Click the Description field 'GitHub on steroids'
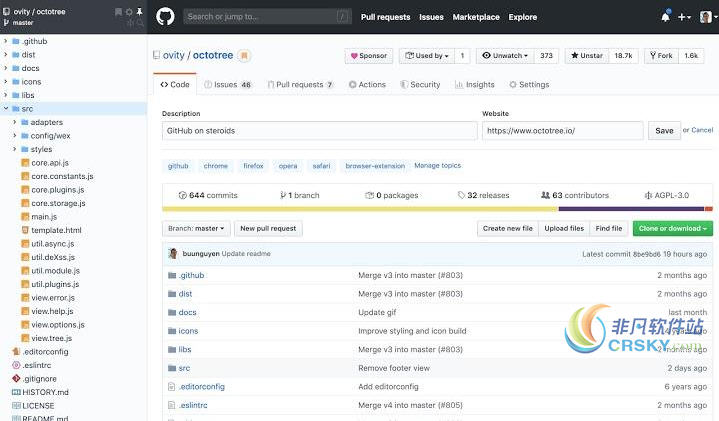The width and height of the screenshot is (719, 421). click(x=319, y=131)
